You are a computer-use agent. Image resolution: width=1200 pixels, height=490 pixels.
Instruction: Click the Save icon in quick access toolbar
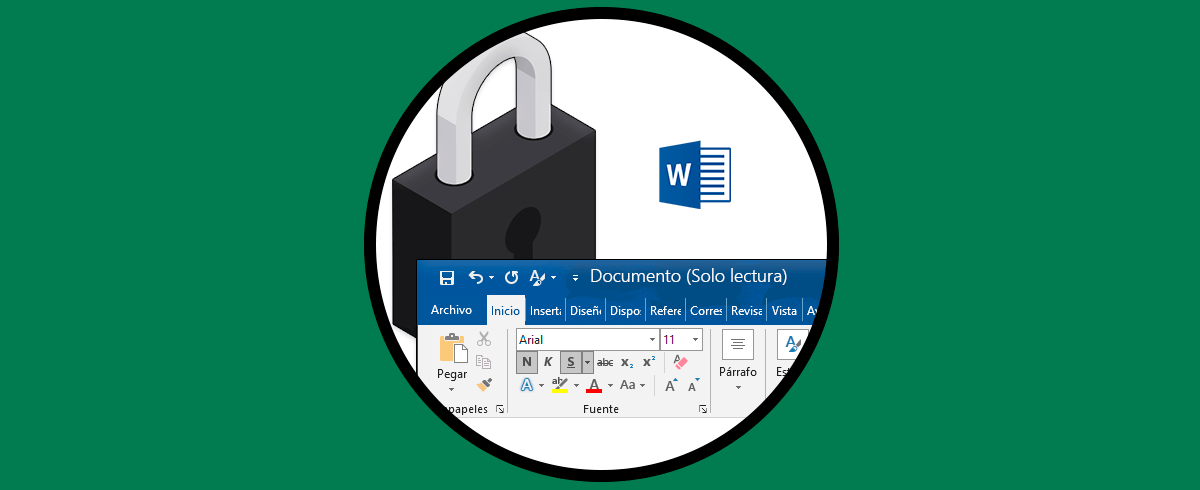point(448,277)
